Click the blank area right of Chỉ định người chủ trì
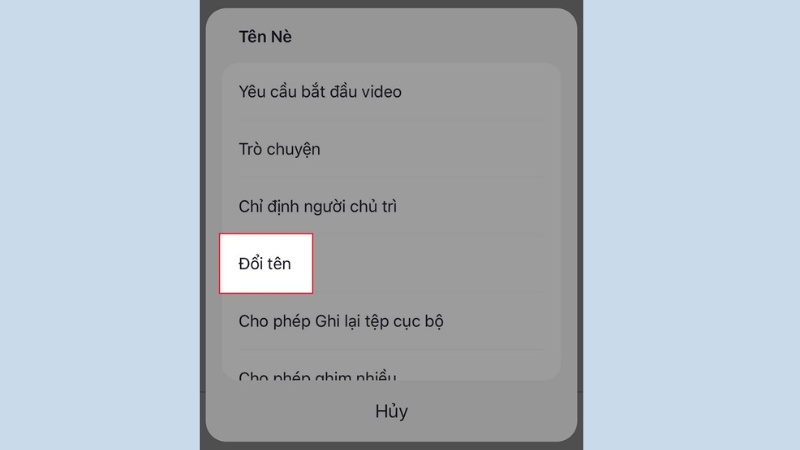Screen dimensions: 800x450 pyautogui.click(x=479, y=206)
